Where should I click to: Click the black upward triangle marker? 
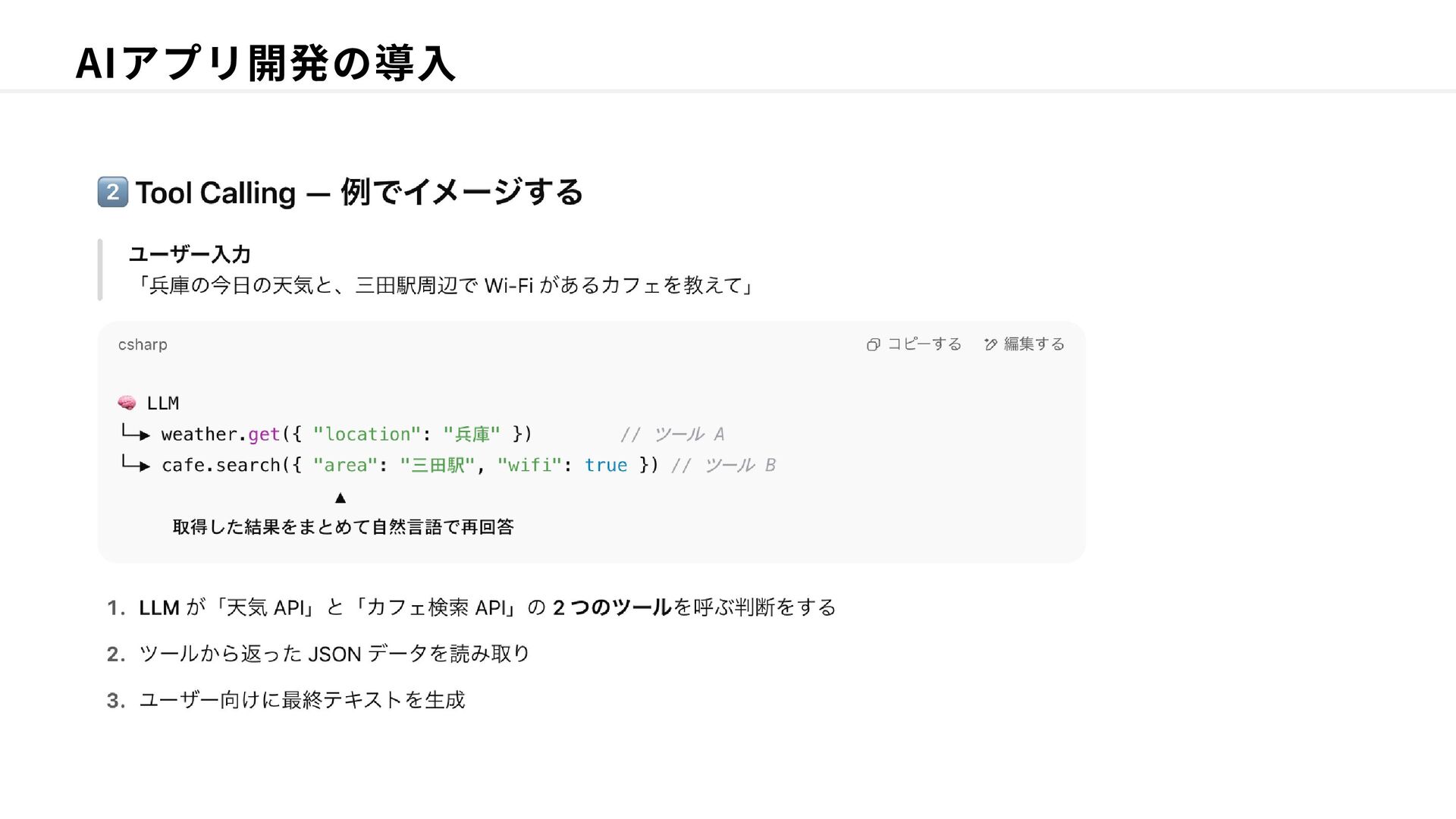point(340,498)
